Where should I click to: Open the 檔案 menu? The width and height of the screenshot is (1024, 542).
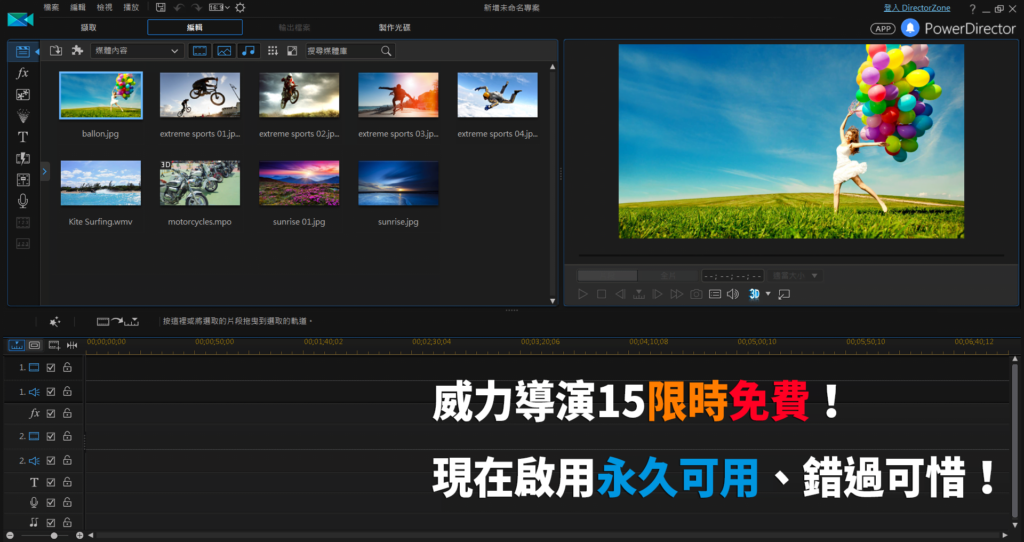pyautogui.click(x=51, y=8)
